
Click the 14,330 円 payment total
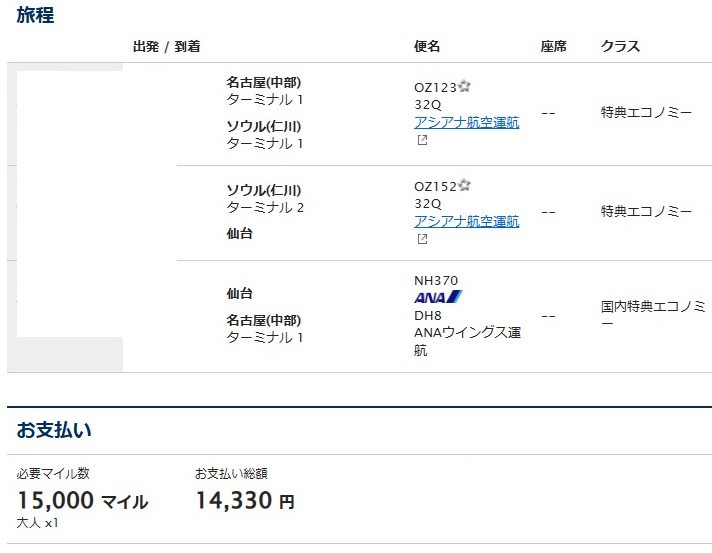pyautogui.click(x=244, y=501)
